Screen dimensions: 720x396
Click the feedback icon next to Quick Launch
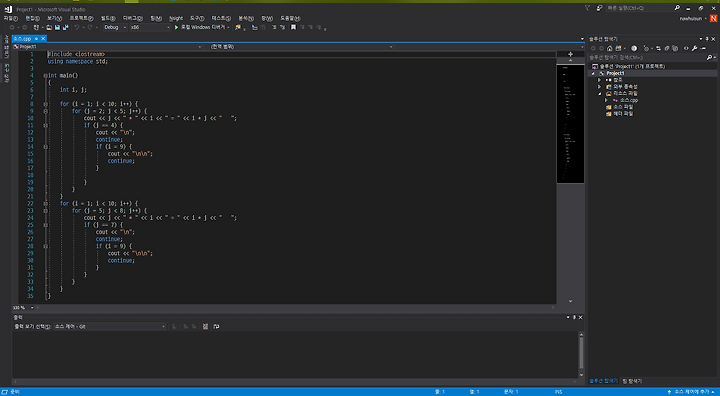pyautogui.click(x=599, y=8)
